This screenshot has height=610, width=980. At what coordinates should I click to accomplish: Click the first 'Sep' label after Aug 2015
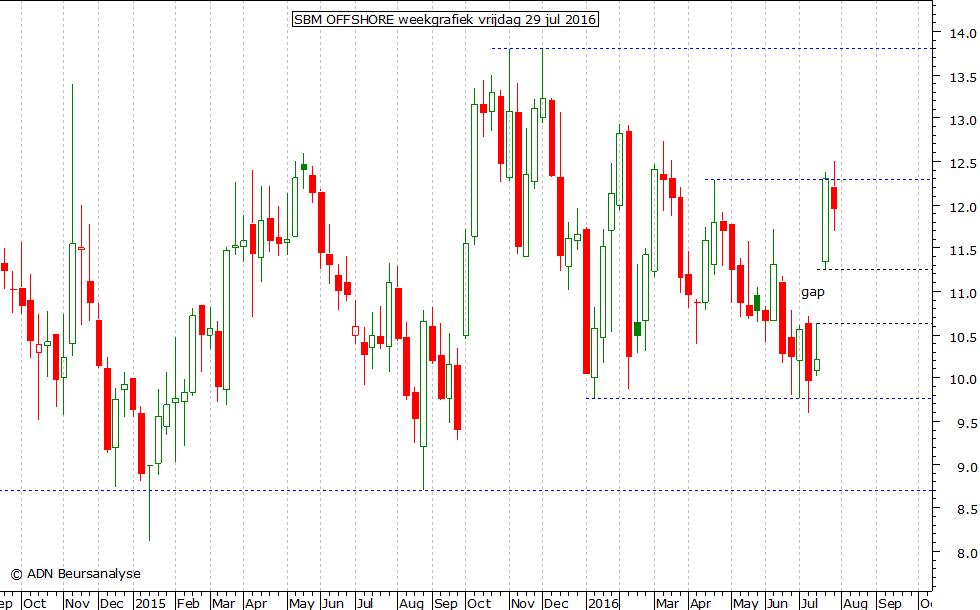coord(446,603)
